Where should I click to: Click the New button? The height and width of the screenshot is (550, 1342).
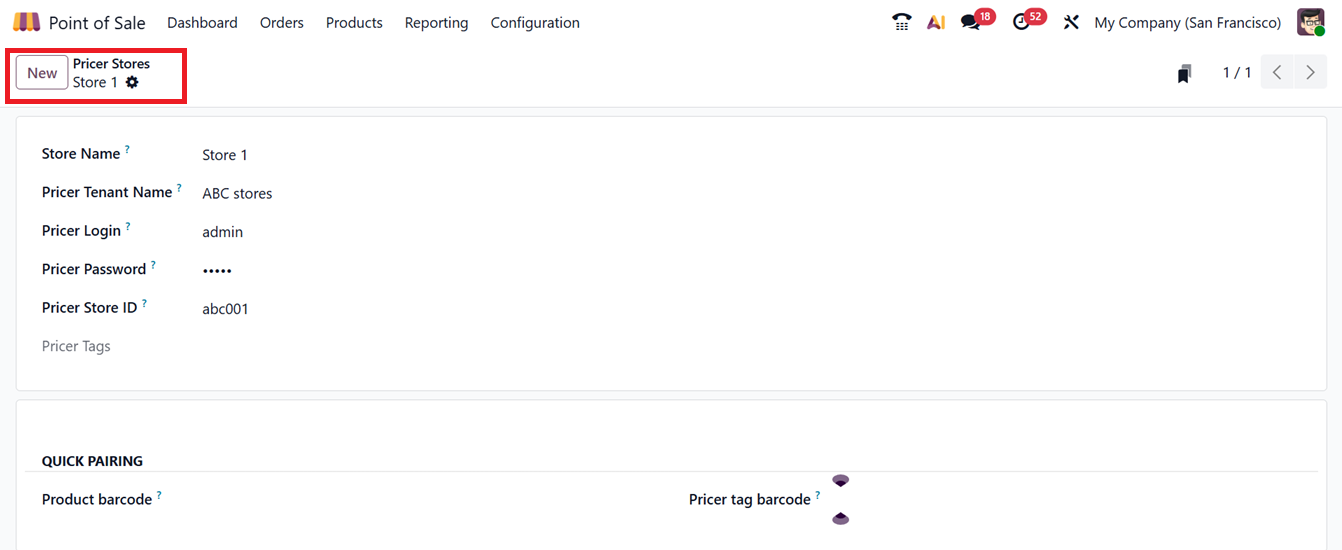(42, 73)
